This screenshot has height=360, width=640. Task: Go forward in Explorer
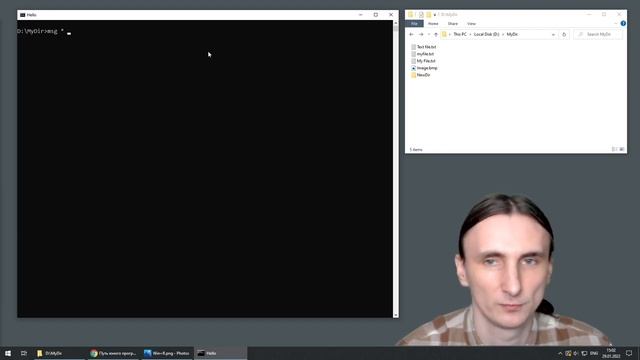pos(421,34)
